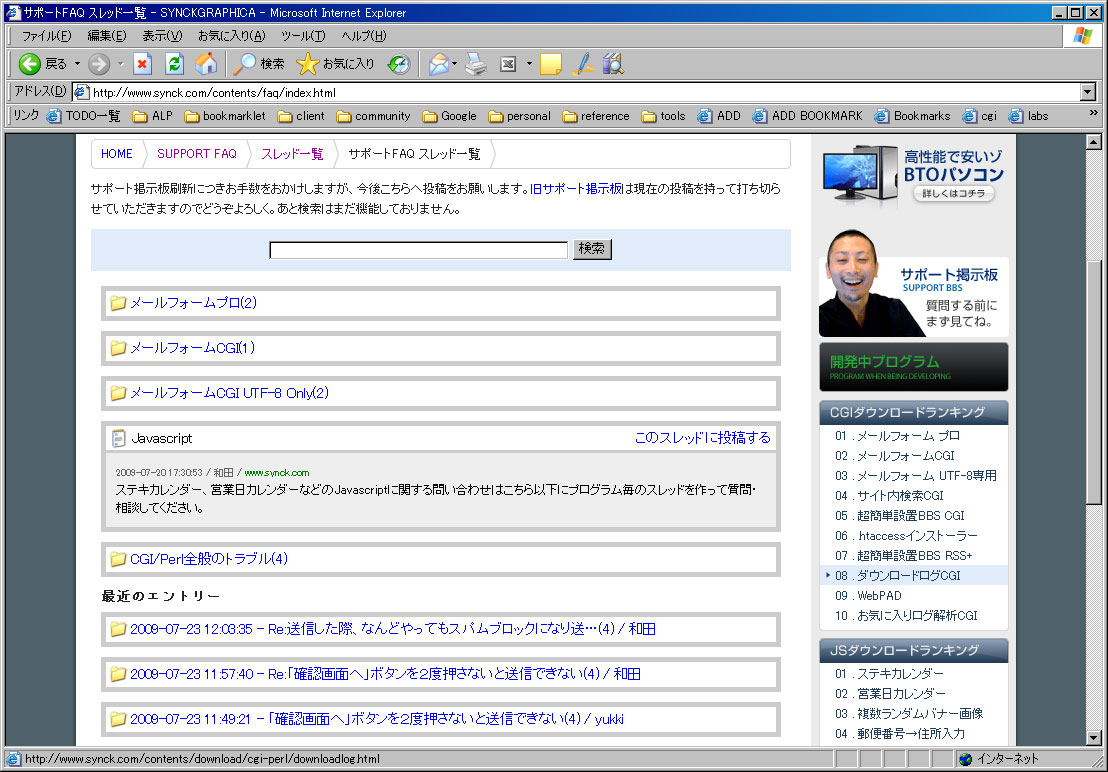Open the TODO一覧 links-bar bookmark
Viewport: 1108px width, 772px height.
point(84,116)
